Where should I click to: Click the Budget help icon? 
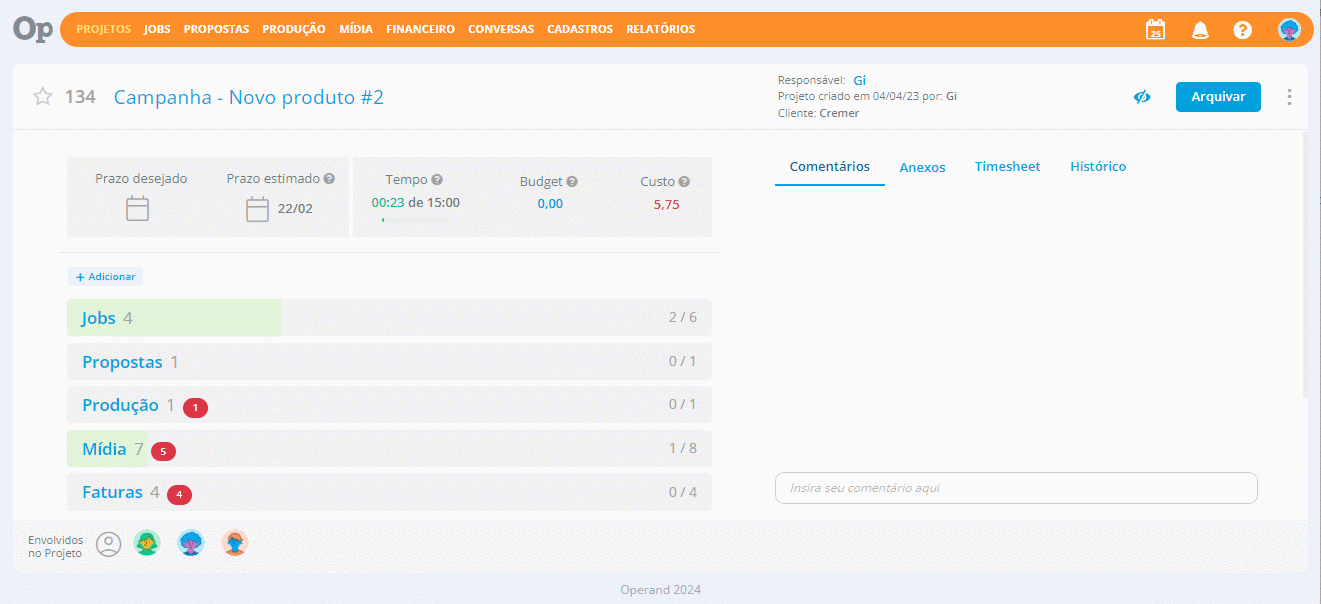point(572,182)
